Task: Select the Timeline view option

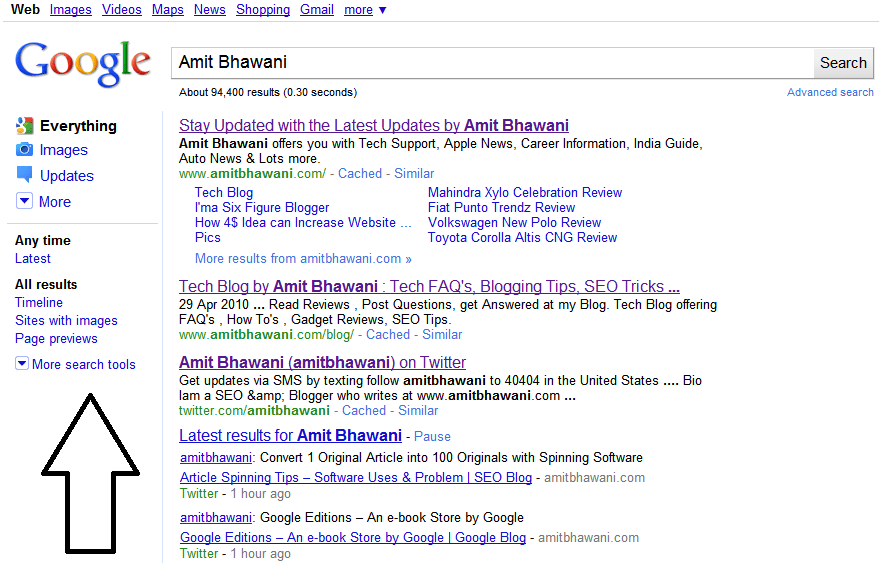Action: coord(39,302)
